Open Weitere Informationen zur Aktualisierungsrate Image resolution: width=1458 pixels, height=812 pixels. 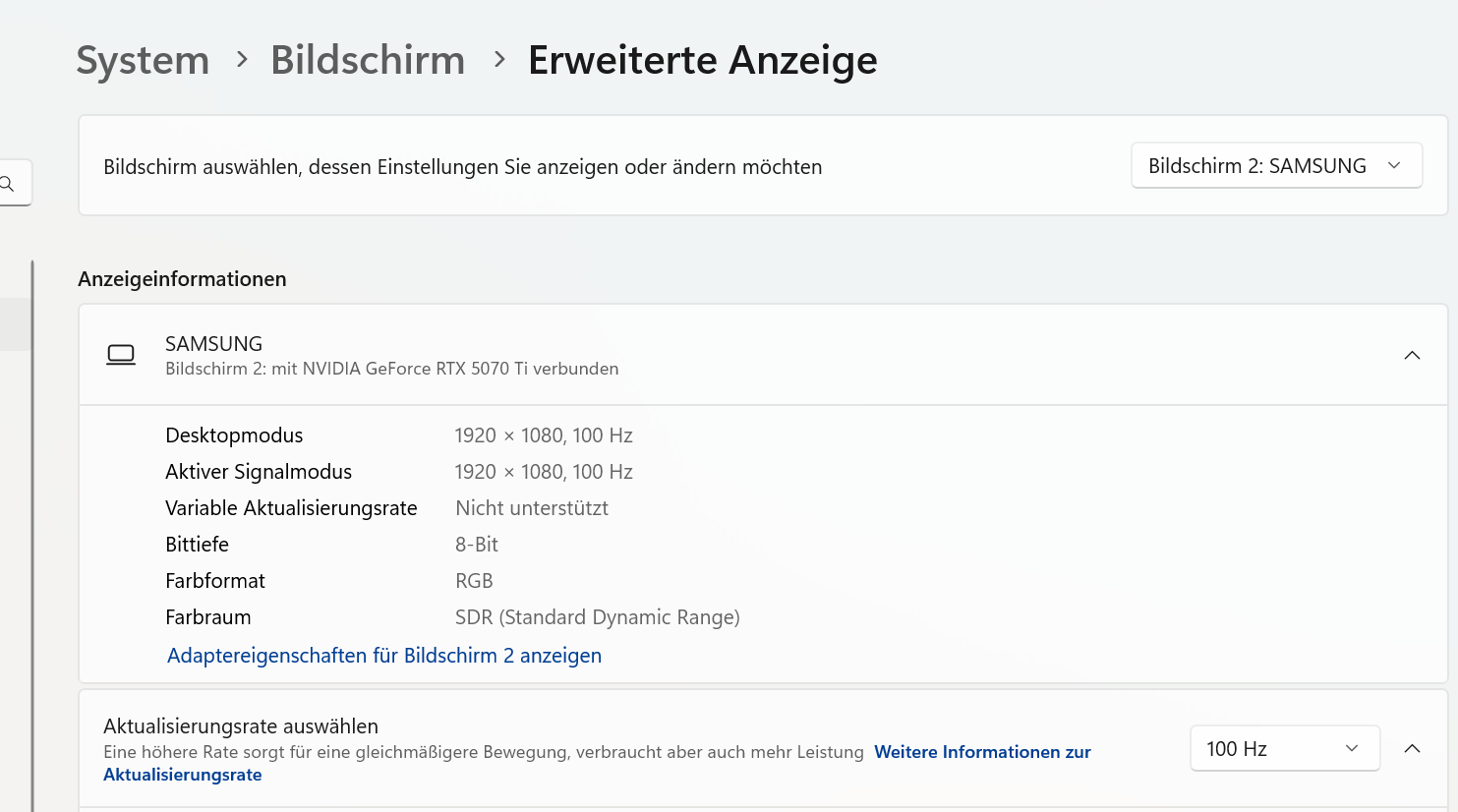click(982, 752)
